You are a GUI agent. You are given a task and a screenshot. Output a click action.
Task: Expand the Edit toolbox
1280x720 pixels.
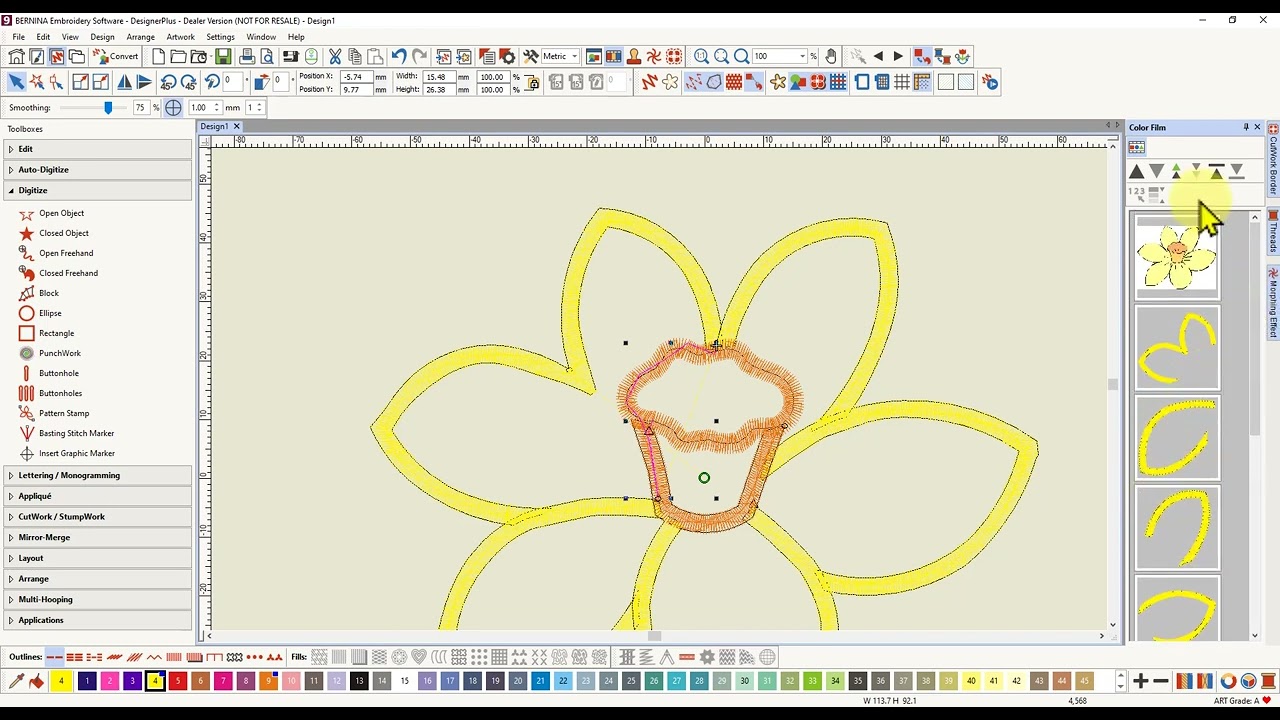click(98, 149)
